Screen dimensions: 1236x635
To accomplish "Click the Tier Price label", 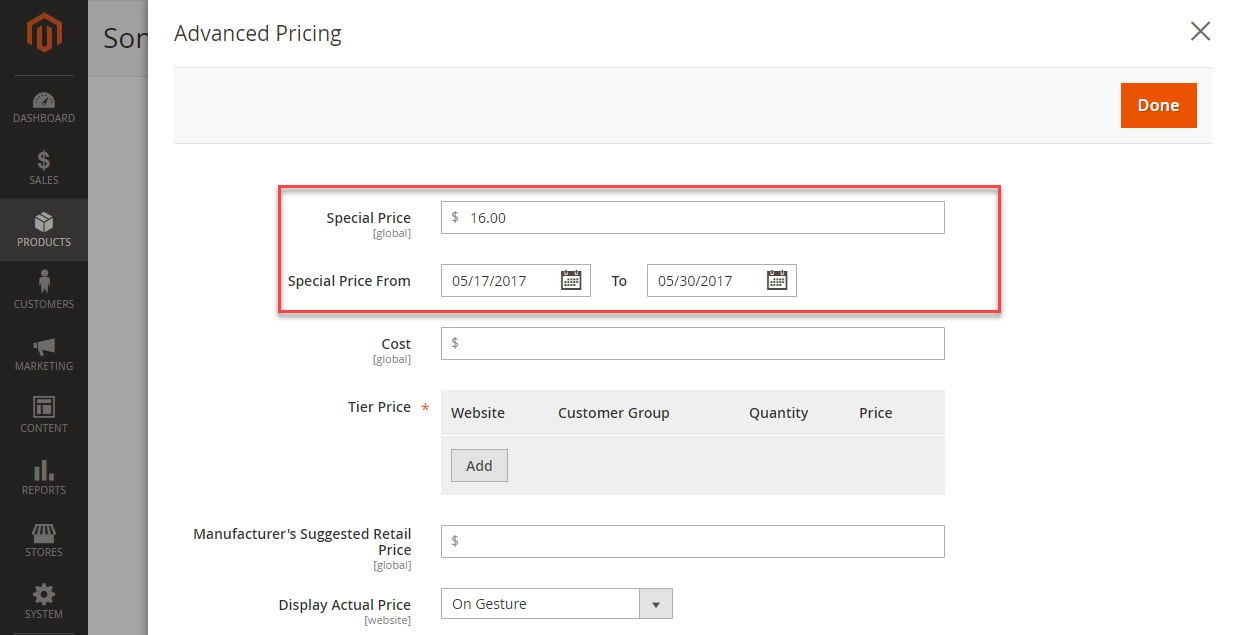I will tap(379, 407).
